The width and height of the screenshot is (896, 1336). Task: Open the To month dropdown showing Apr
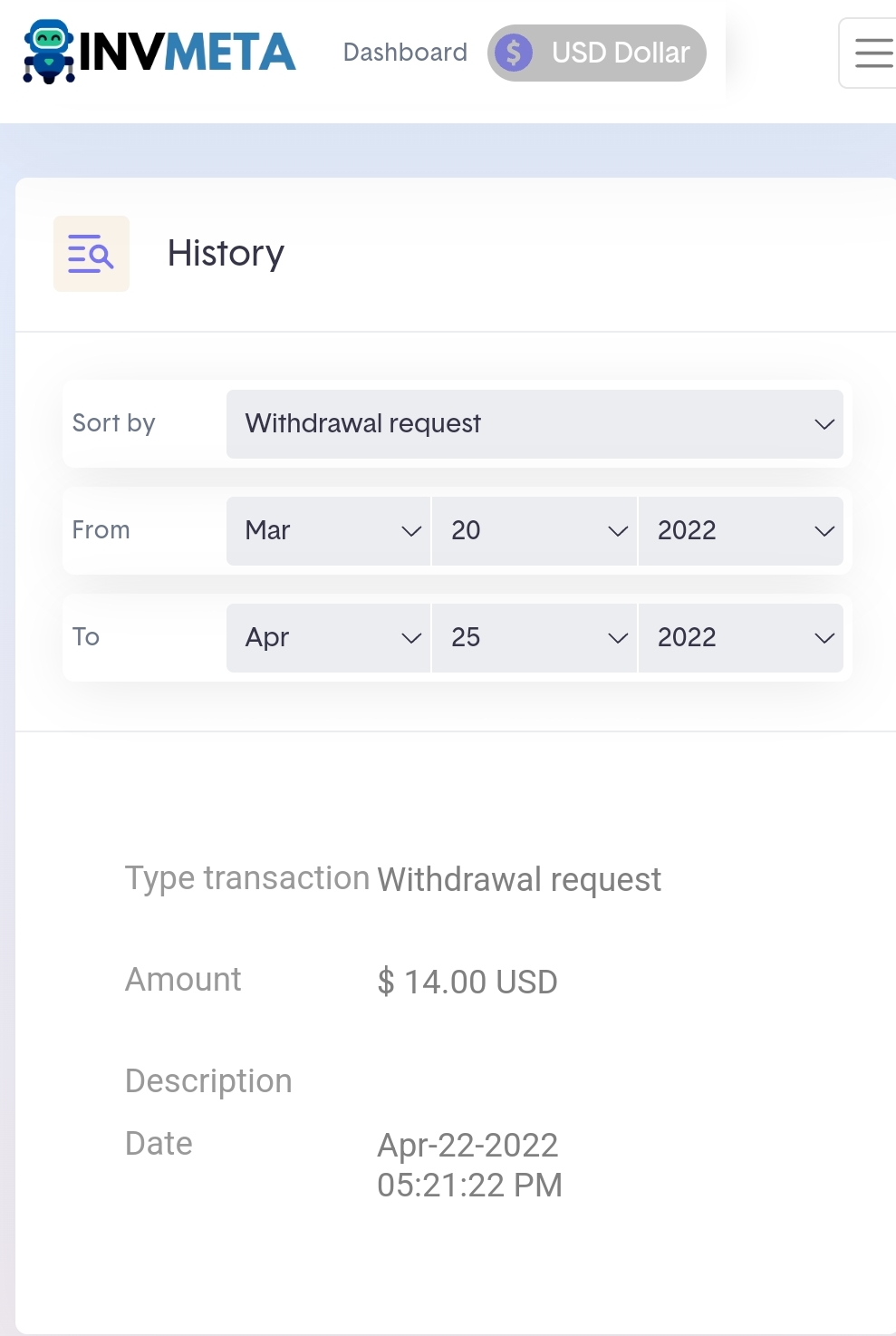328,637
